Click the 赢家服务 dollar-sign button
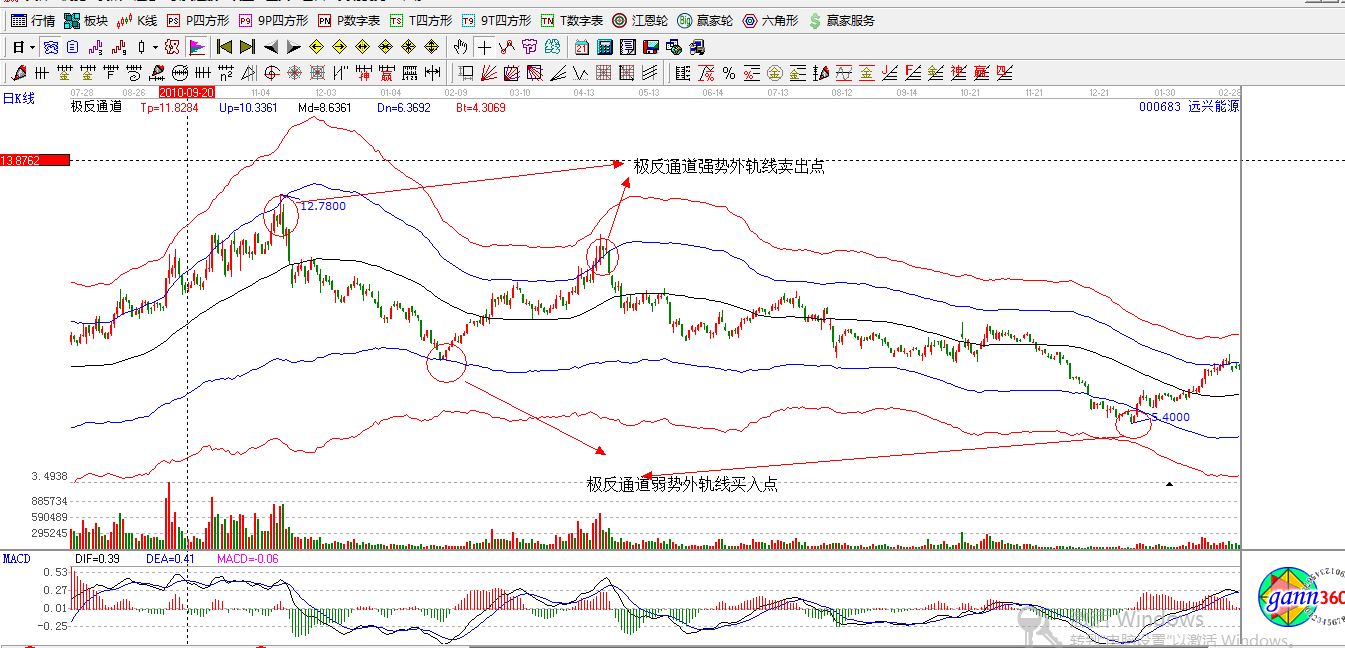Screen dimensions: 1345x648 (842, 21)
